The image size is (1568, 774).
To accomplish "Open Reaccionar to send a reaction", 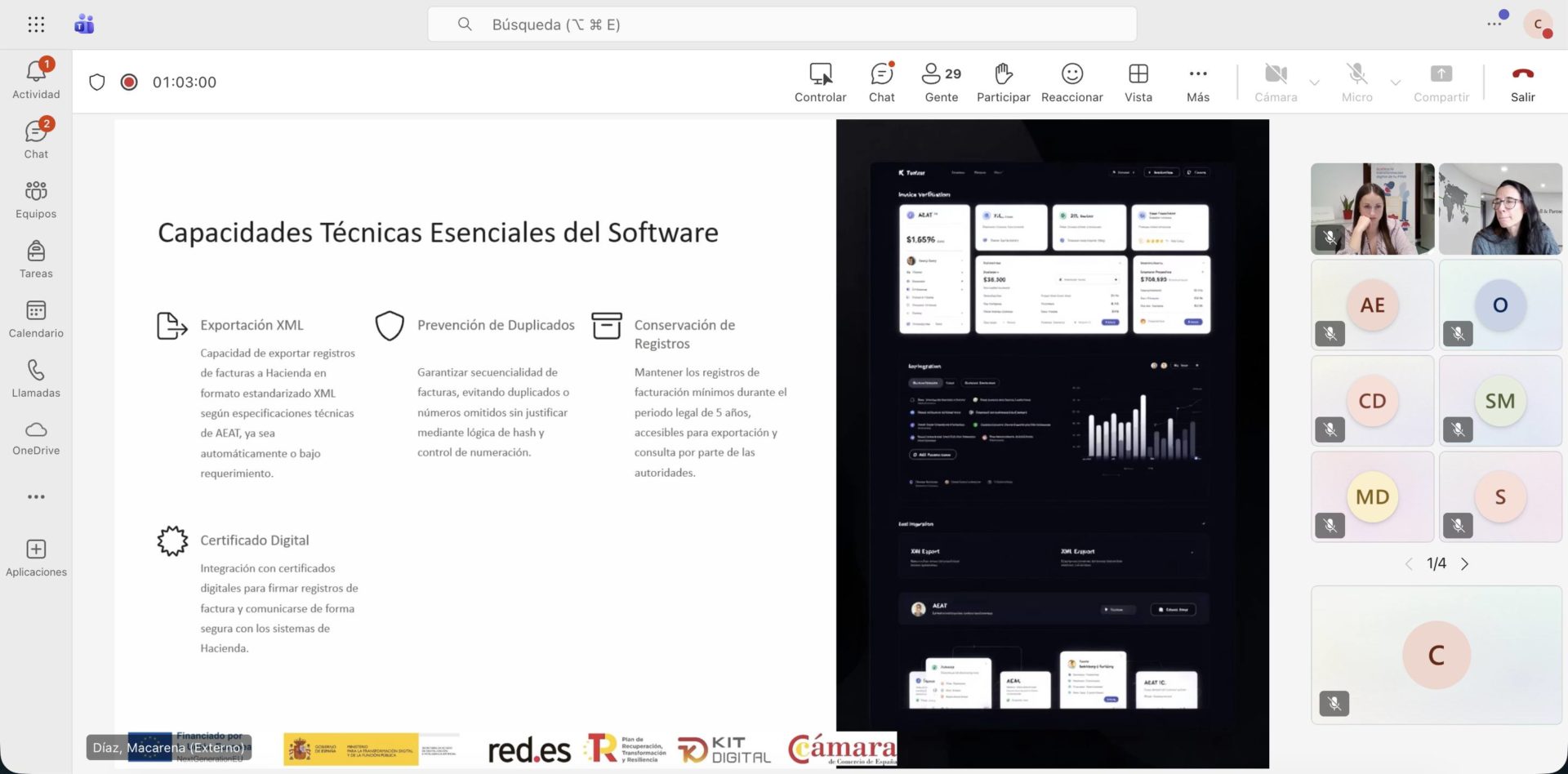I will (1071, 82).
